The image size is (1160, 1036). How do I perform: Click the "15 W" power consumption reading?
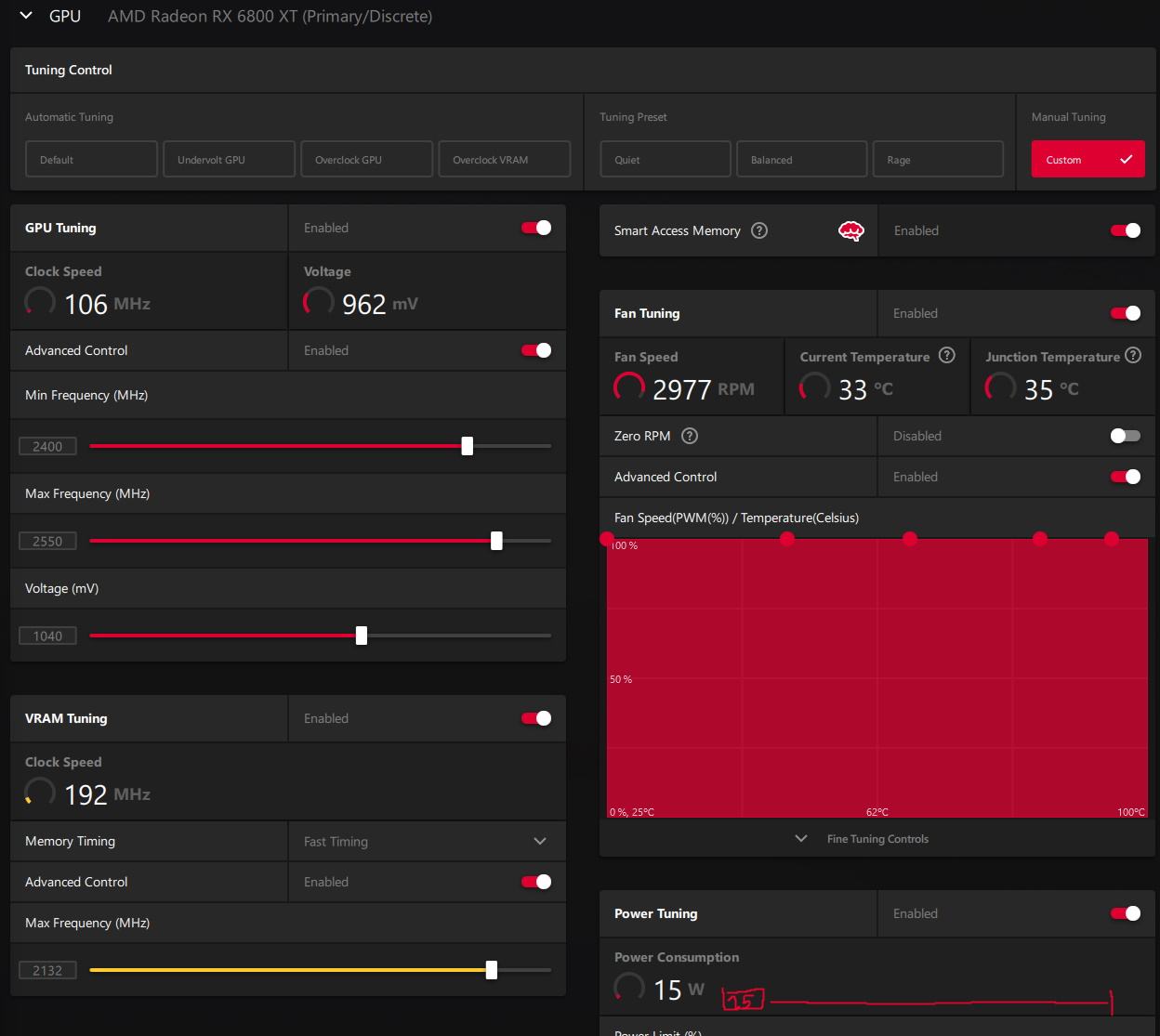[x=679, y=990]
